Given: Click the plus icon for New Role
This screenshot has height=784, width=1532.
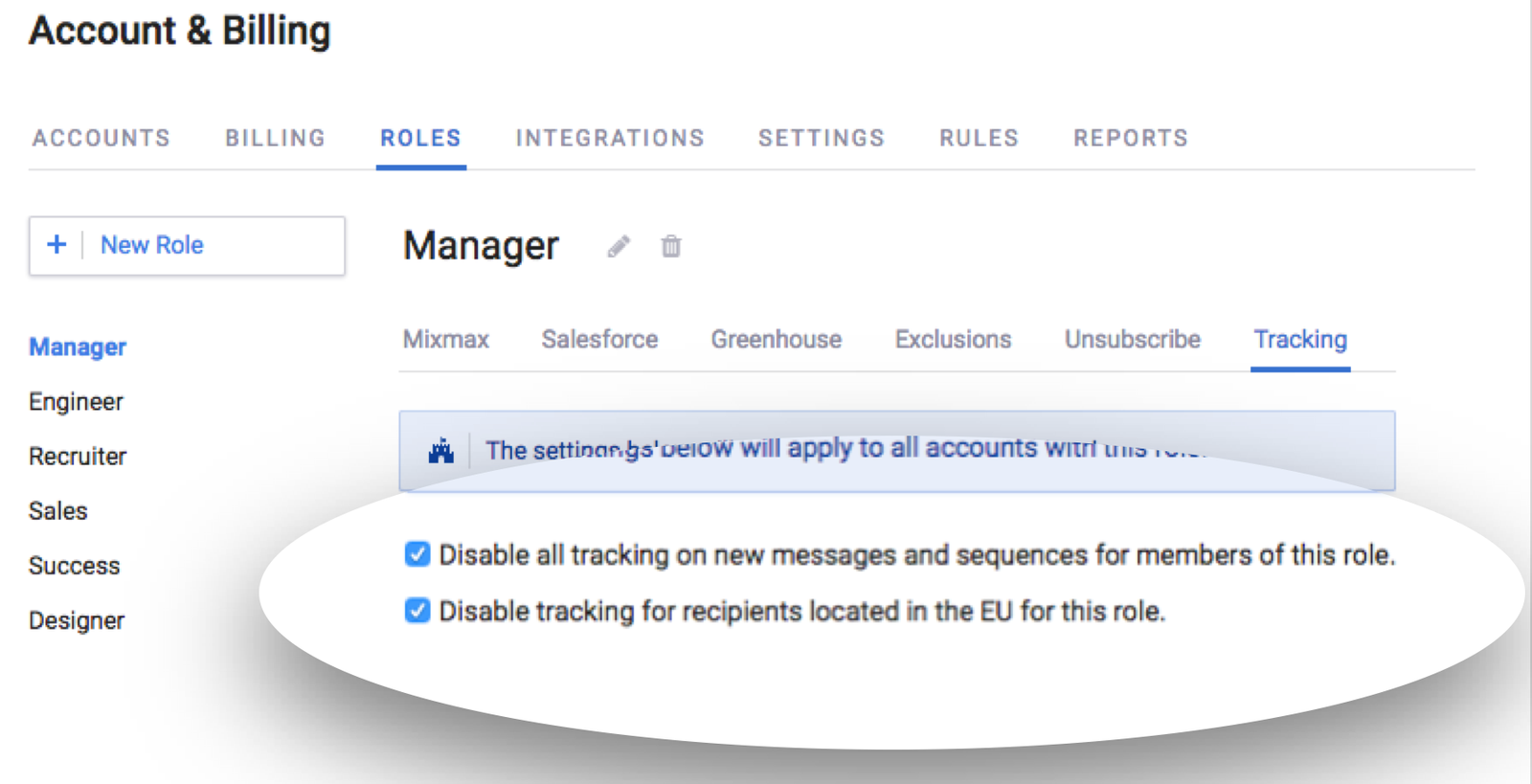Looking at the screenshot, I should tap(56, 245).
